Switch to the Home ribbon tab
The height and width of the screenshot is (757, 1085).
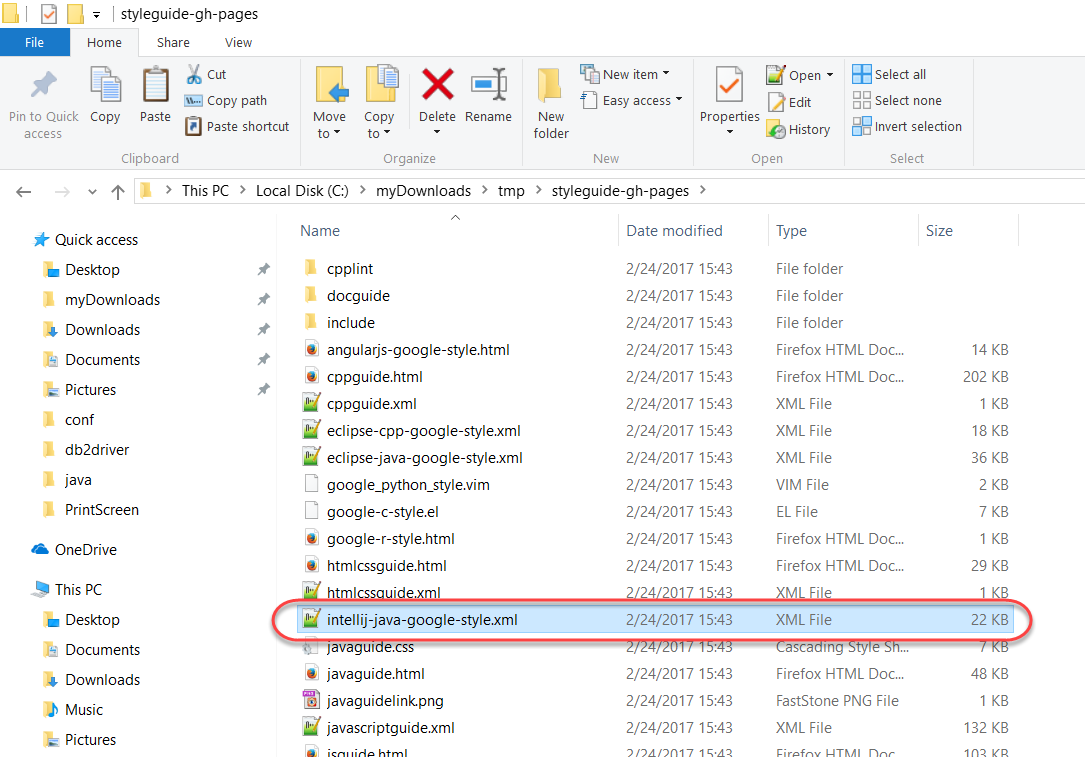pyautogui.click(x=104, y=42)
